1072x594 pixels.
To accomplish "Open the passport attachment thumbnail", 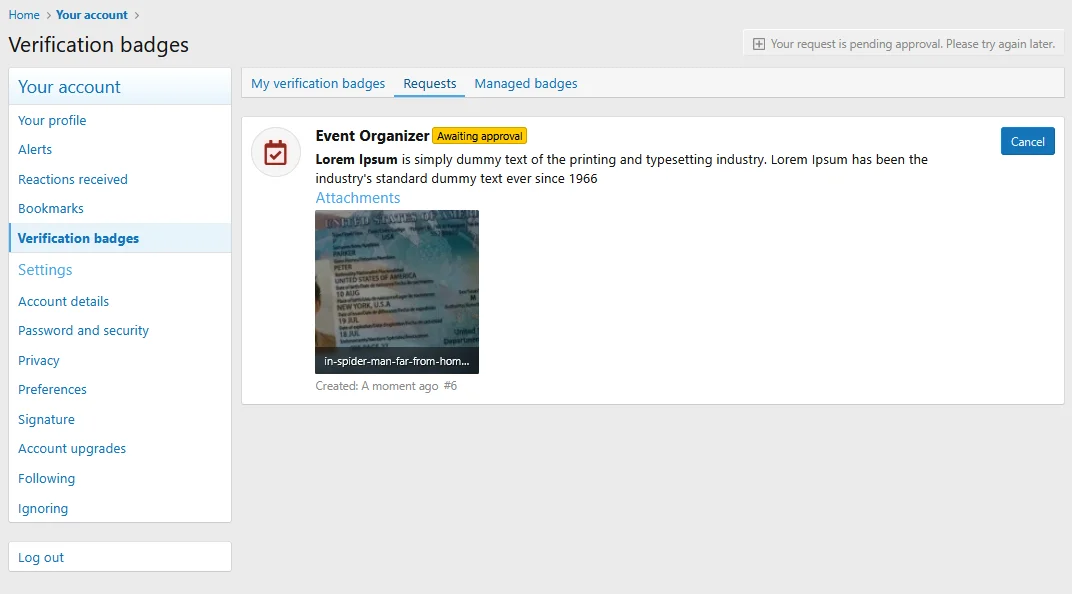I will point(397,291).
